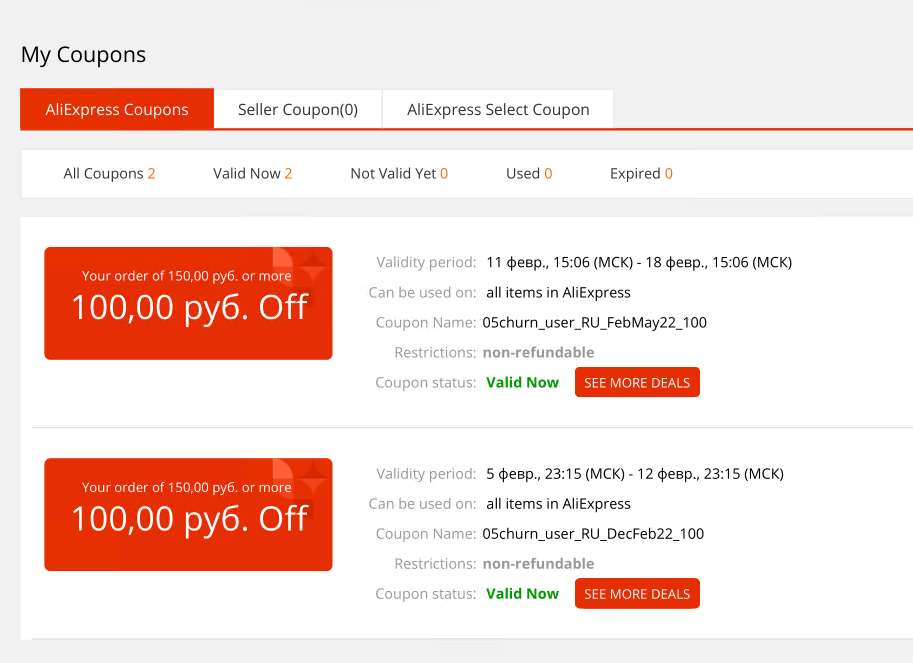Click See More Deals for FebMay22 coupon
913x663 pixels.
pyautogui.click(x=637, y=382)
